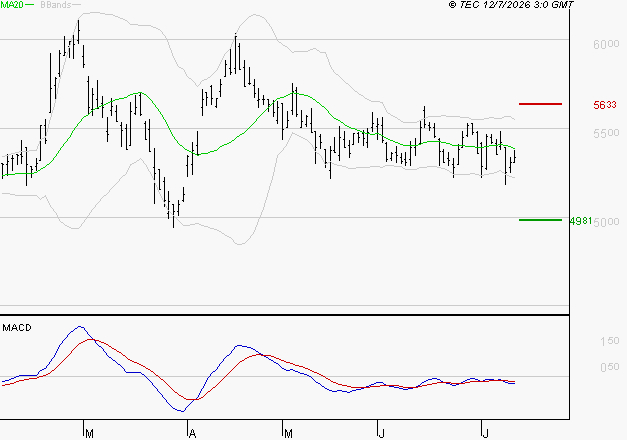Viewport: 627px width, 440px height.
Task: Click the 5633 resistance price label
Action: pos(605,105)
